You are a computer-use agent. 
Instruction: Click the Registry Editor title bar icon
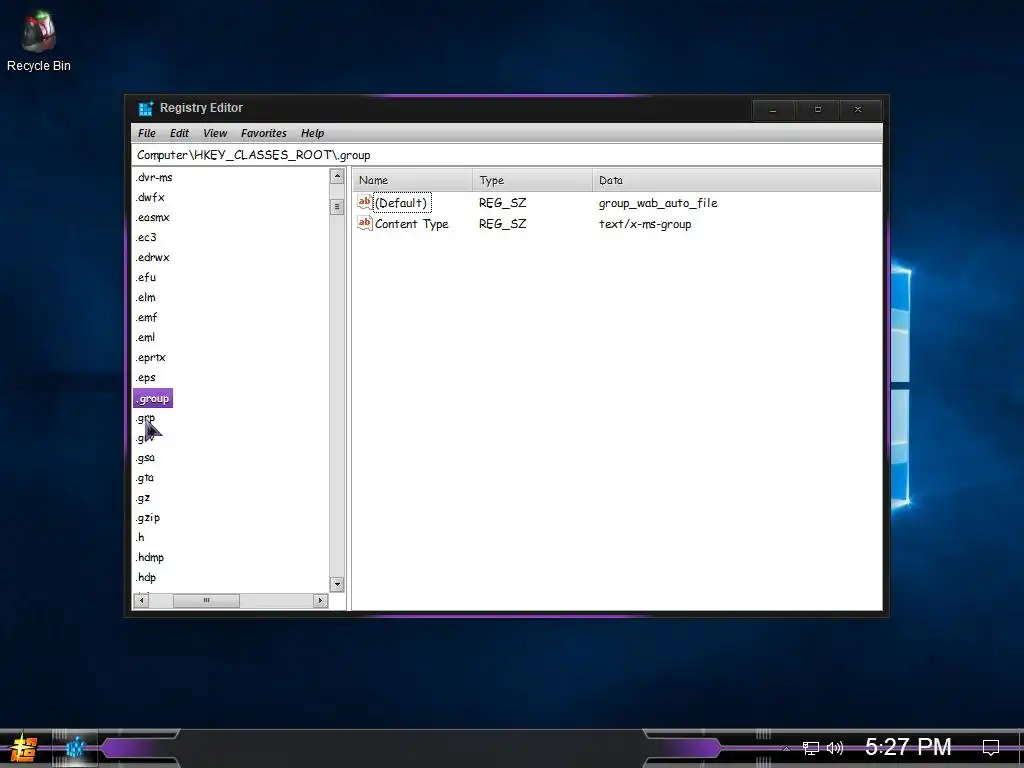(x=146, y=108)
